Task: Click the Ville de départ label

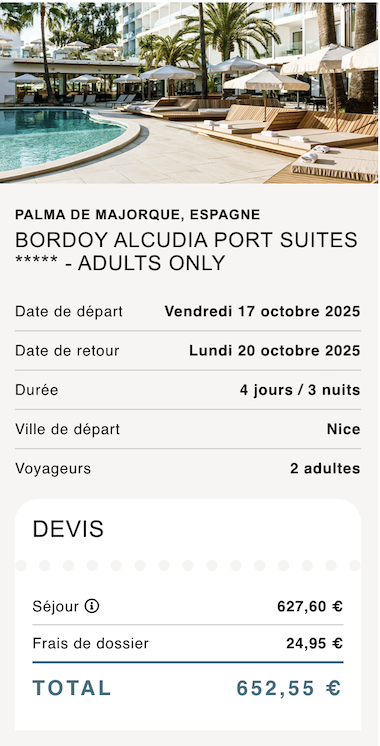Action: [x=68, y=429]
